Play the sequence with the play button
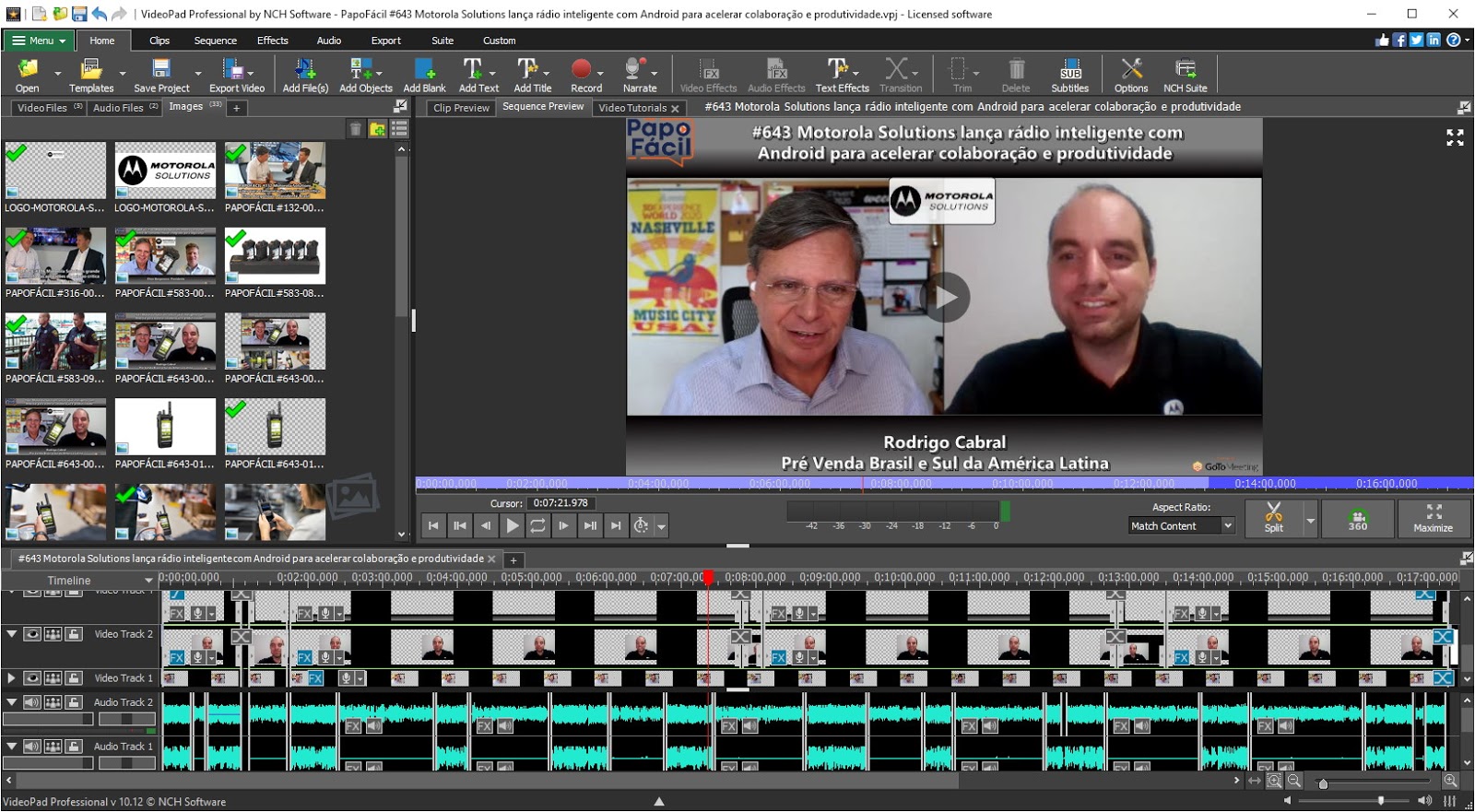 (512, 525)
